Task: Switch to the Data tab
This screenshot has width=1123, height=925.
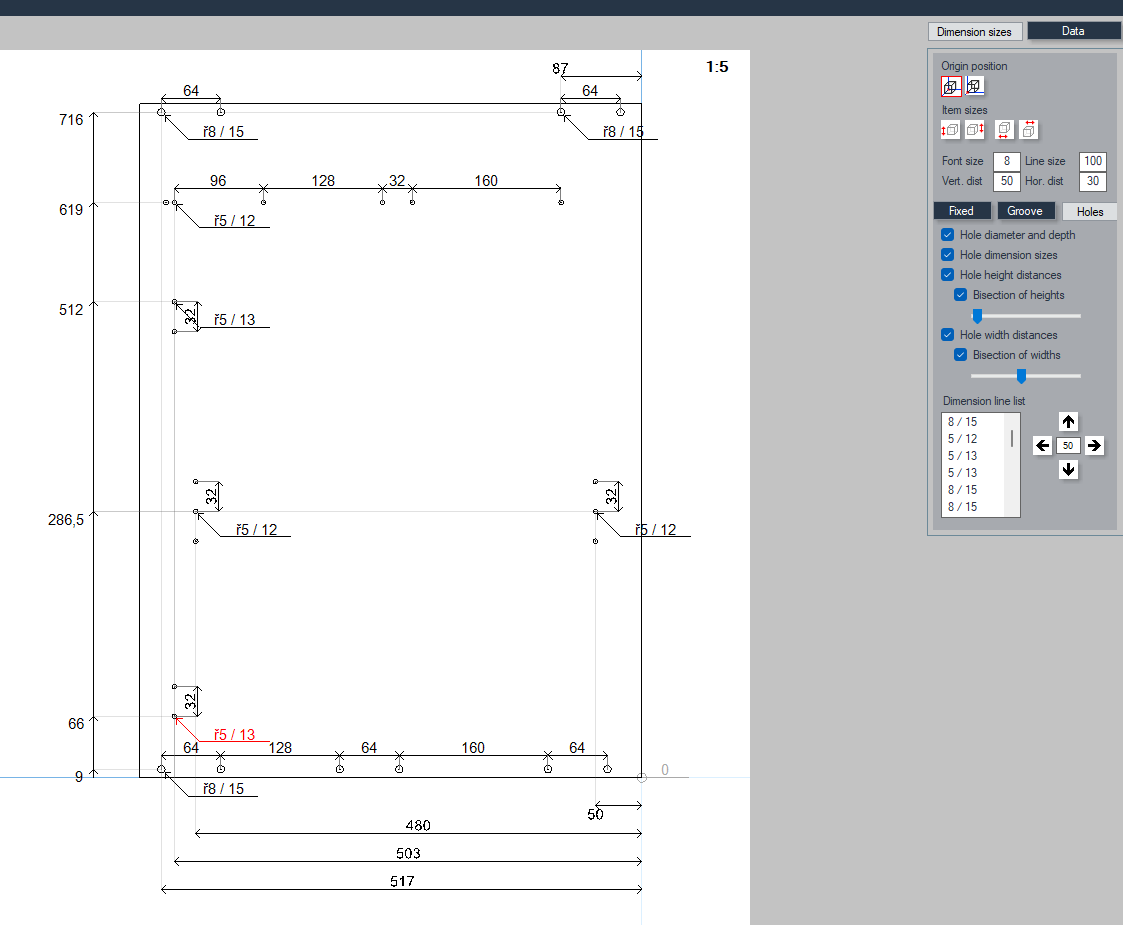Action: coord(1073,31)
